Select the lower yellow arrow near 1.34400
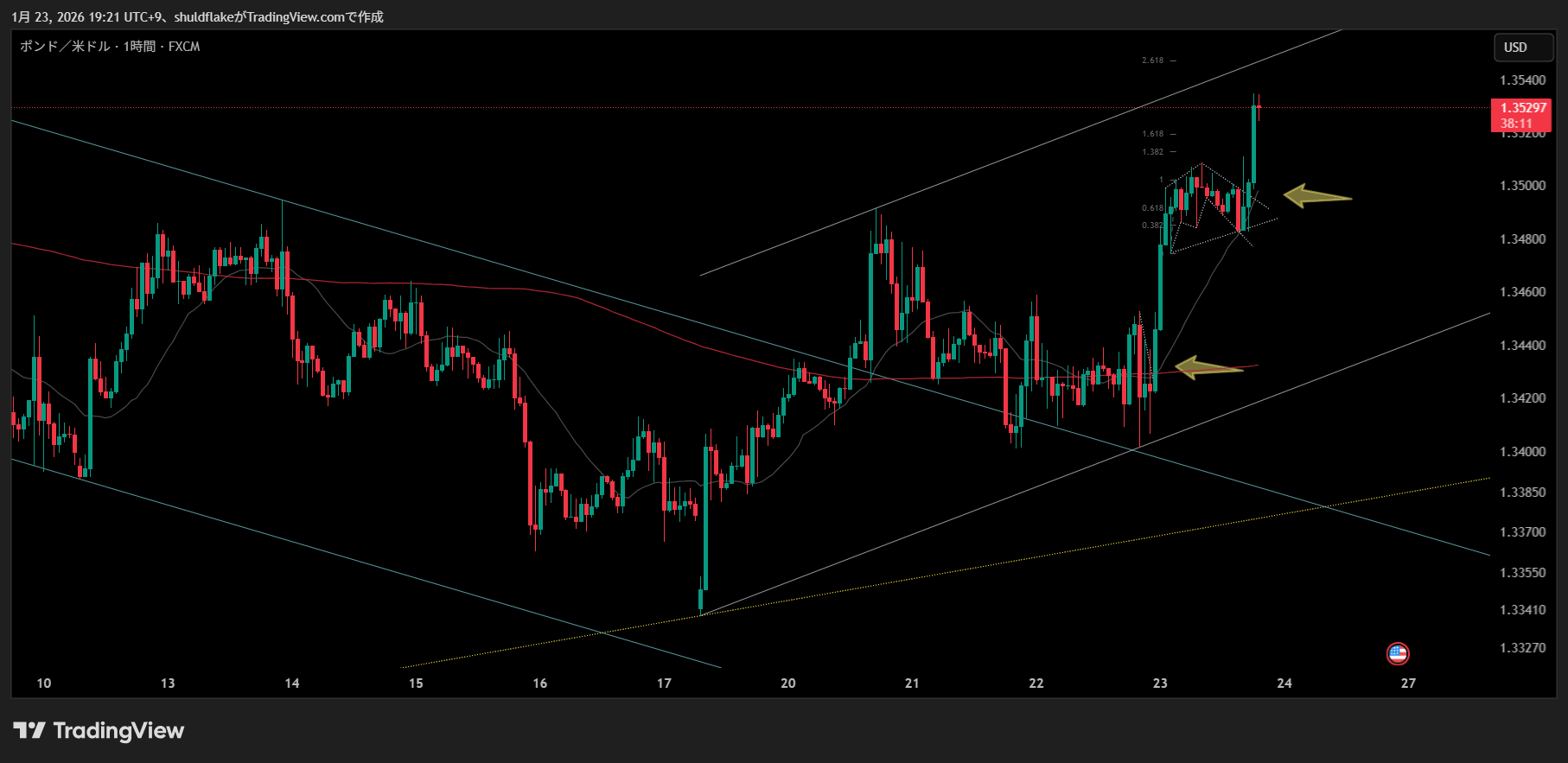The image size is (1568, 763). [x=1208, y=368]
